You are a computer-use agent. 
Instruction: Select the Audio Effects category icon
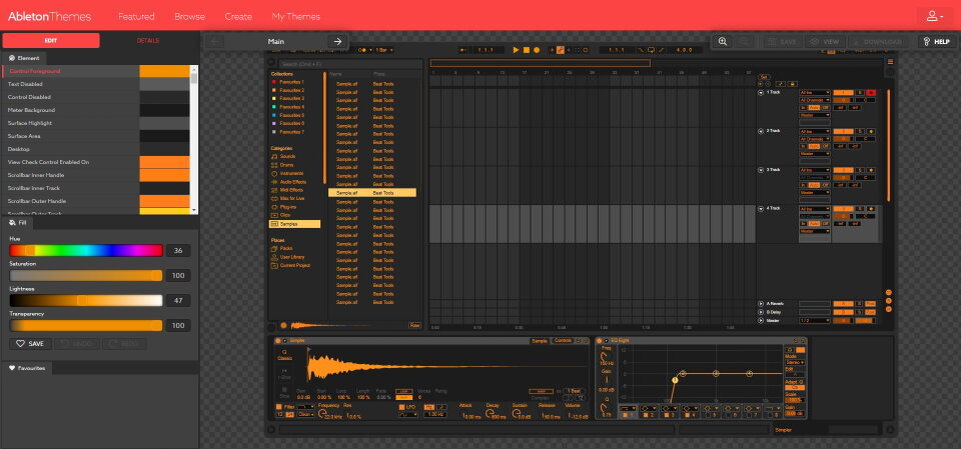[x=275, y=182]
